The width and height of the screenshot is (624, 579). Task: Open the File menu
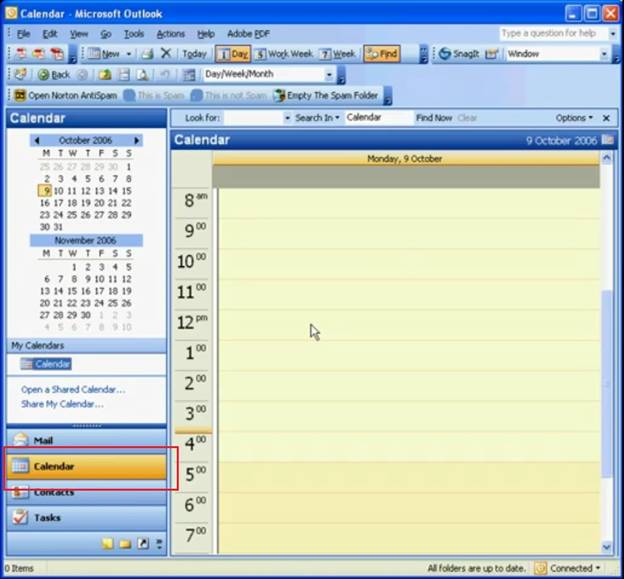pos(23,34)
